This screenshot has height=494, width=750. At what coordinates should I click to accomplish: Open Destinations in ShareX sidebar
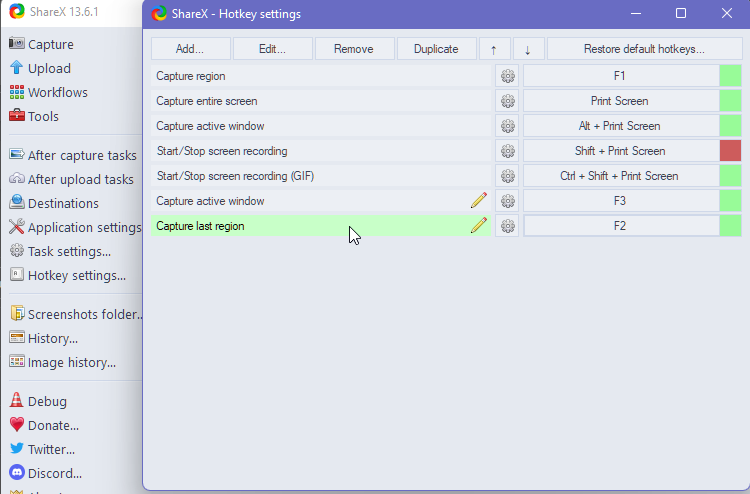coord(63,203)
